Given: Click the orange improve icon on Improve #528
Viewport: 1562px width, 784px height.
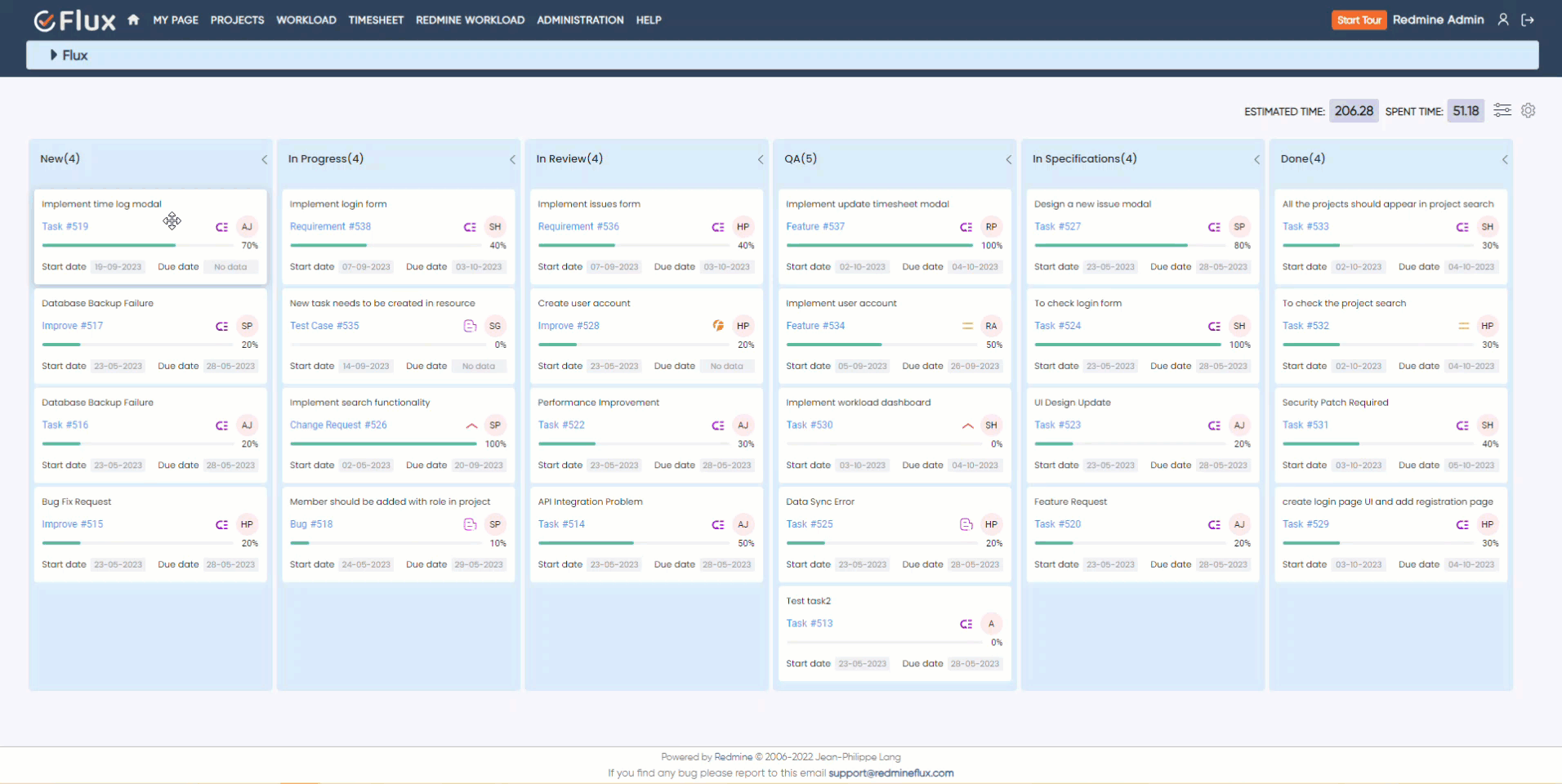Looking at the screenshot, I should coord(717,325).
